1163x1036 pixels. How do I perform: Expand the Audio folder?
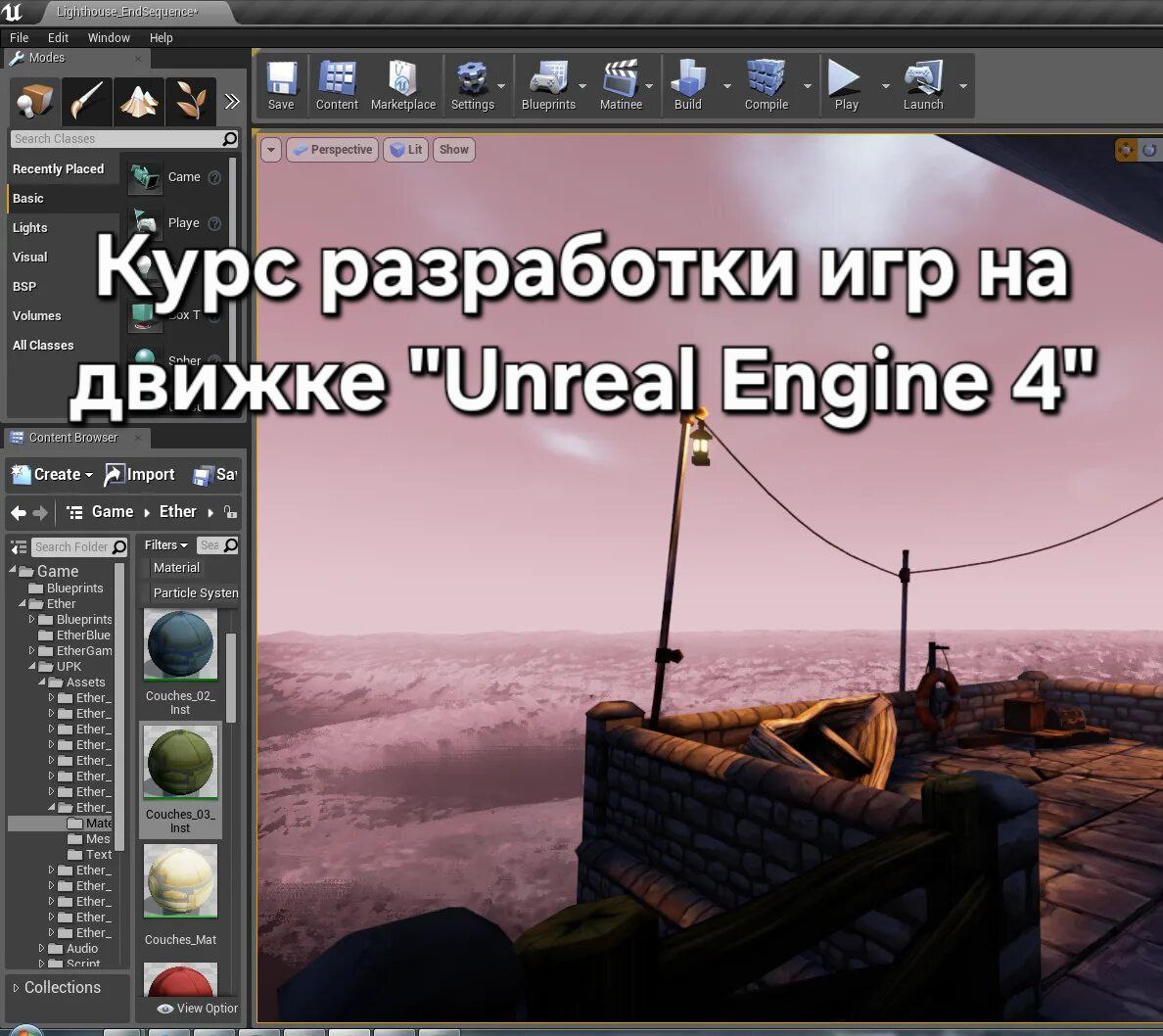pyautogui.click(x=42, y=949)
